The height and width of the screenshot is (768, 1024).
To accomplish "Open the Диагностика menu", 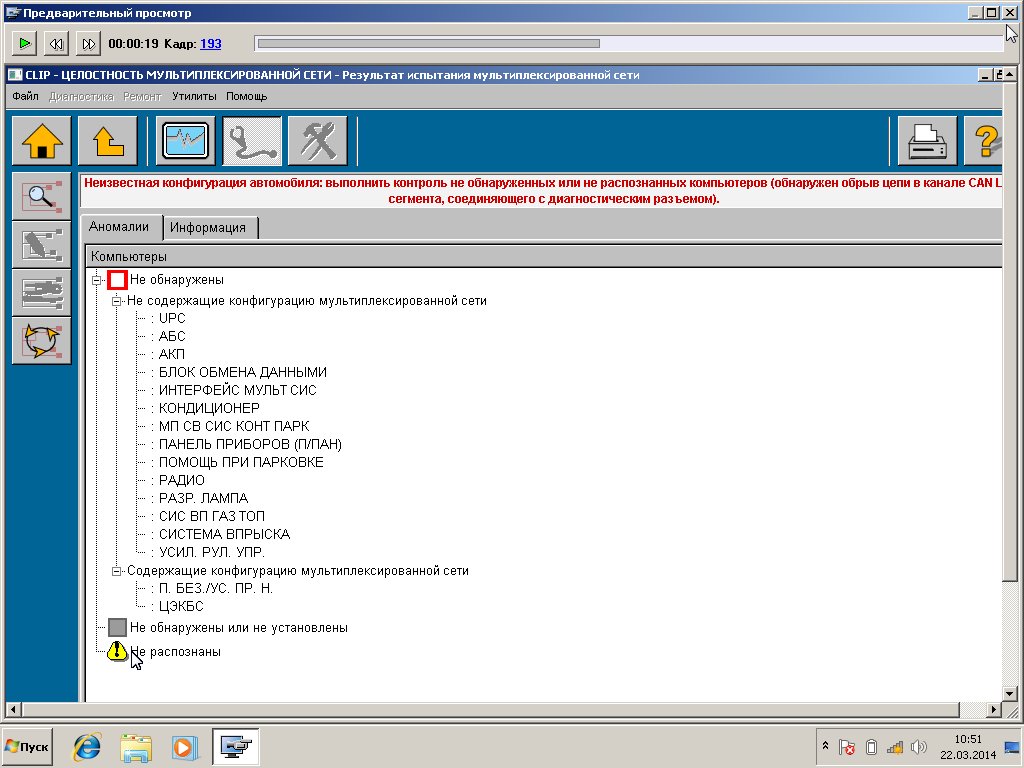I will [x=81, y=96].
